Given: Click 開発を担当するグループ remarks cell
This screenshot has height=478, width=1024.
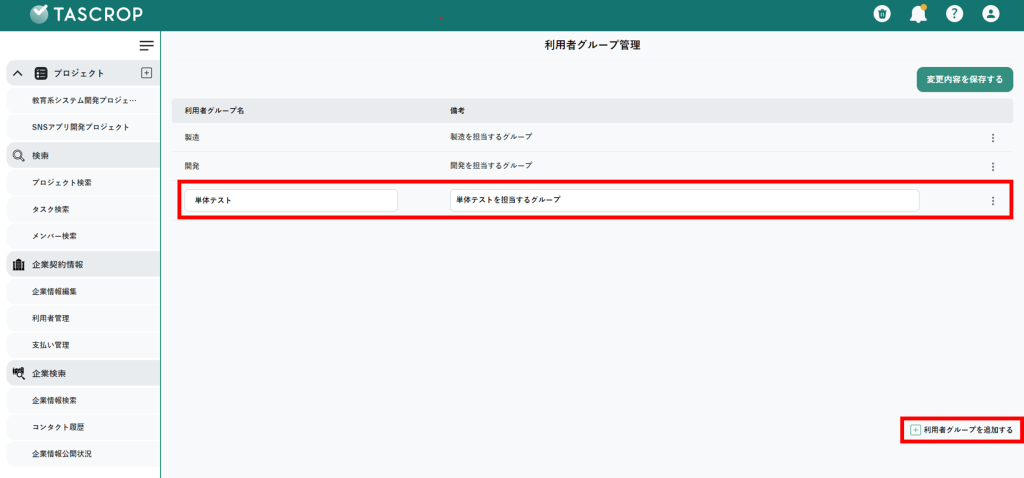Looking at the screenshot, I should coord(491,166).
